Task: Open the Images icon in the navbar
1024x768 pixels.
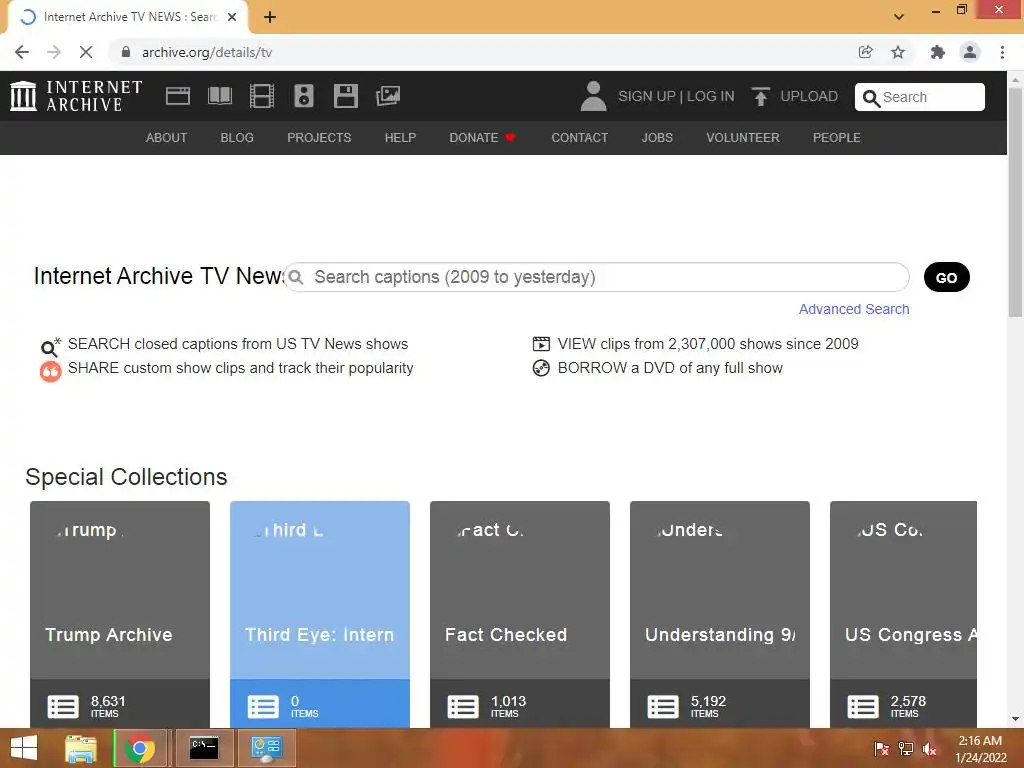Action: pos(388,96)
